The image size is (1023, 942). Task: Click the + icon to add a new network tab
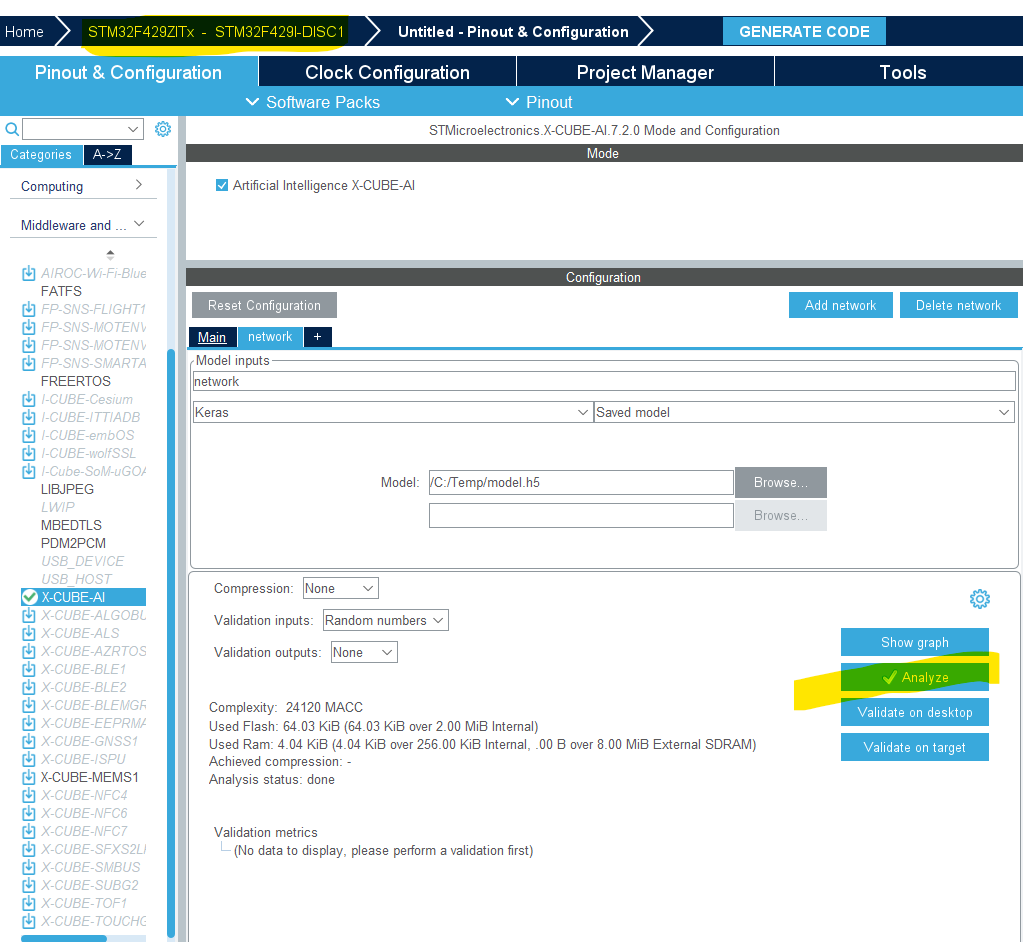[317, 337]
